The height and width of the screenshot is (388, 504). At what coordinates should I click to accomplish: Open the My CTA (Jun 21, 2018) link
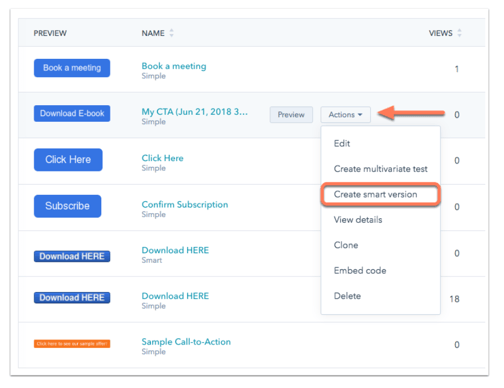point(194,112)
